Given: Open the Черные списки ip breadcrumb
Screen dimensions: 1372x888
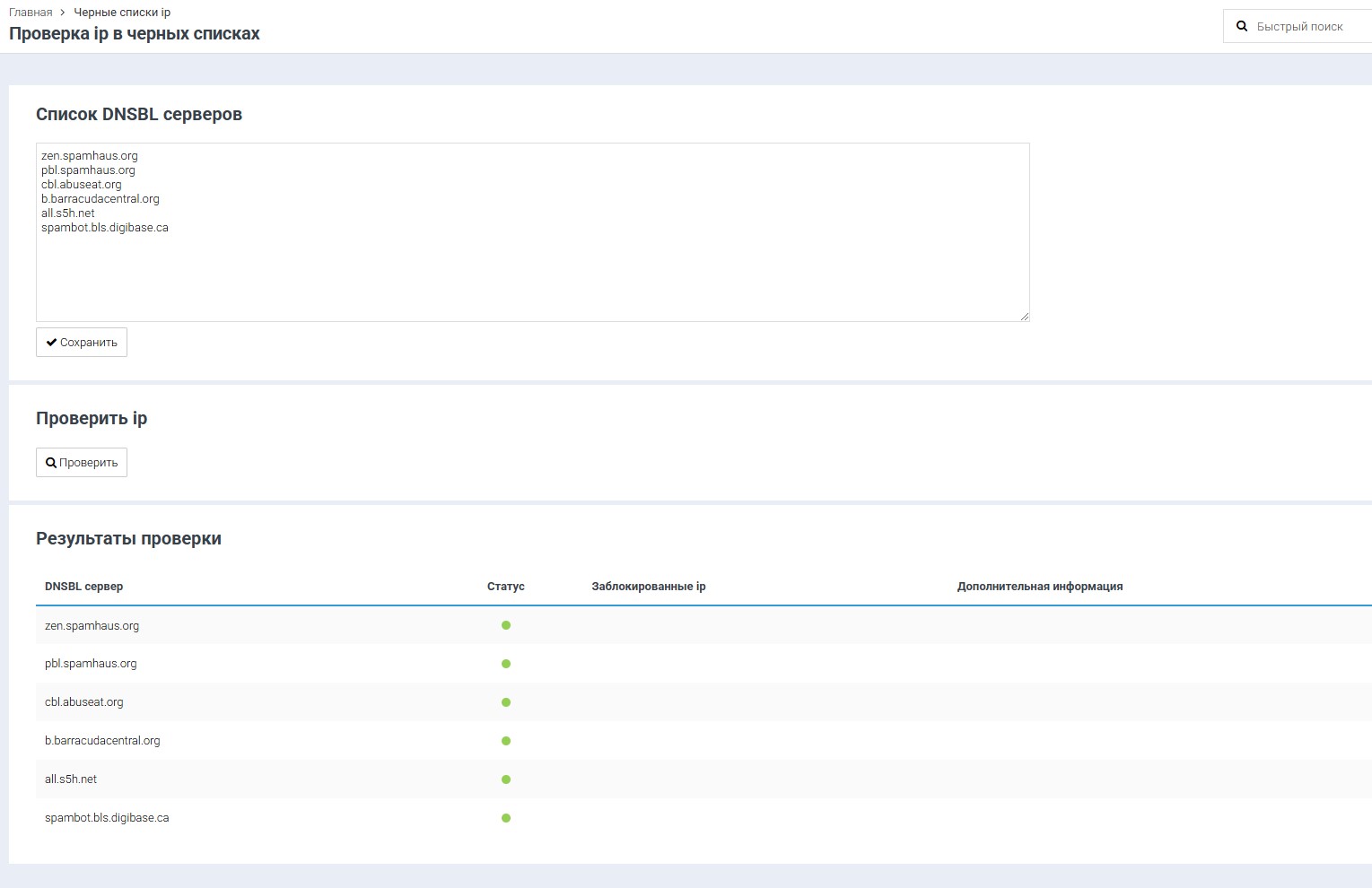Looking at the screenshot, I should 122,13.
